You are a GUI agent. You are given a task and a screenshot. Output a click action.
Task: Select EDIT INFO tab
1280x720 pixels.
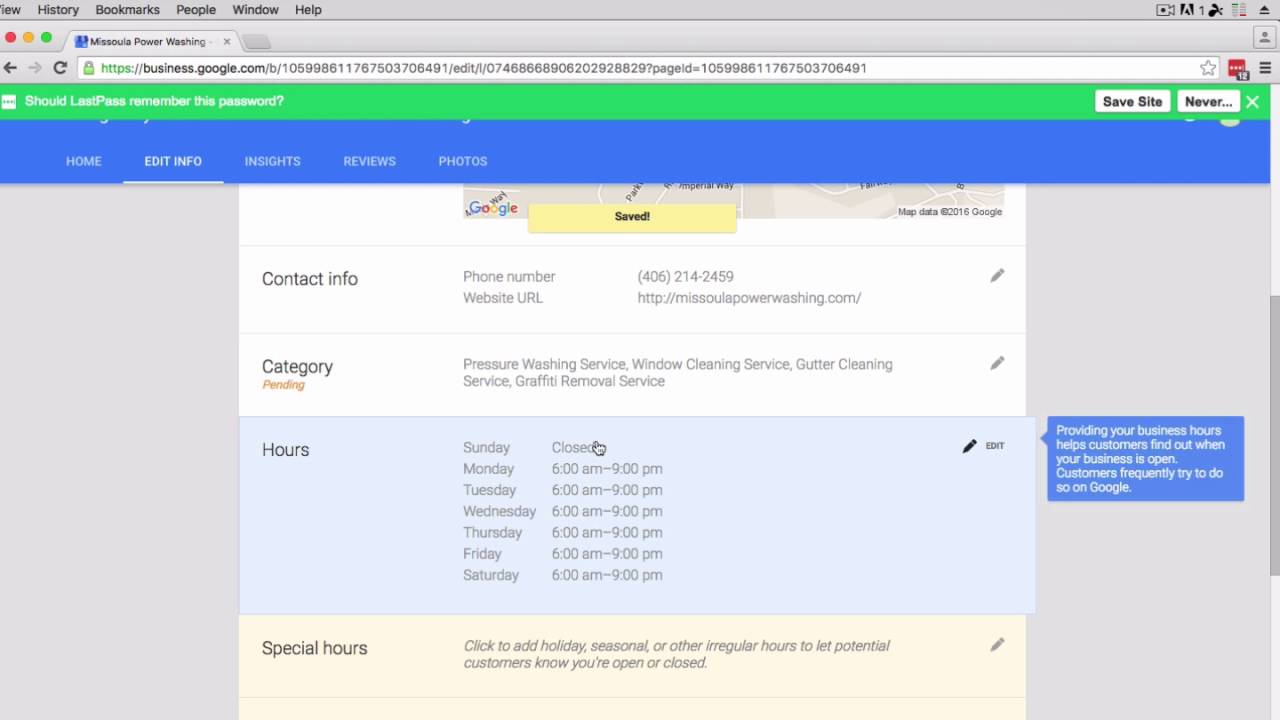173,161
